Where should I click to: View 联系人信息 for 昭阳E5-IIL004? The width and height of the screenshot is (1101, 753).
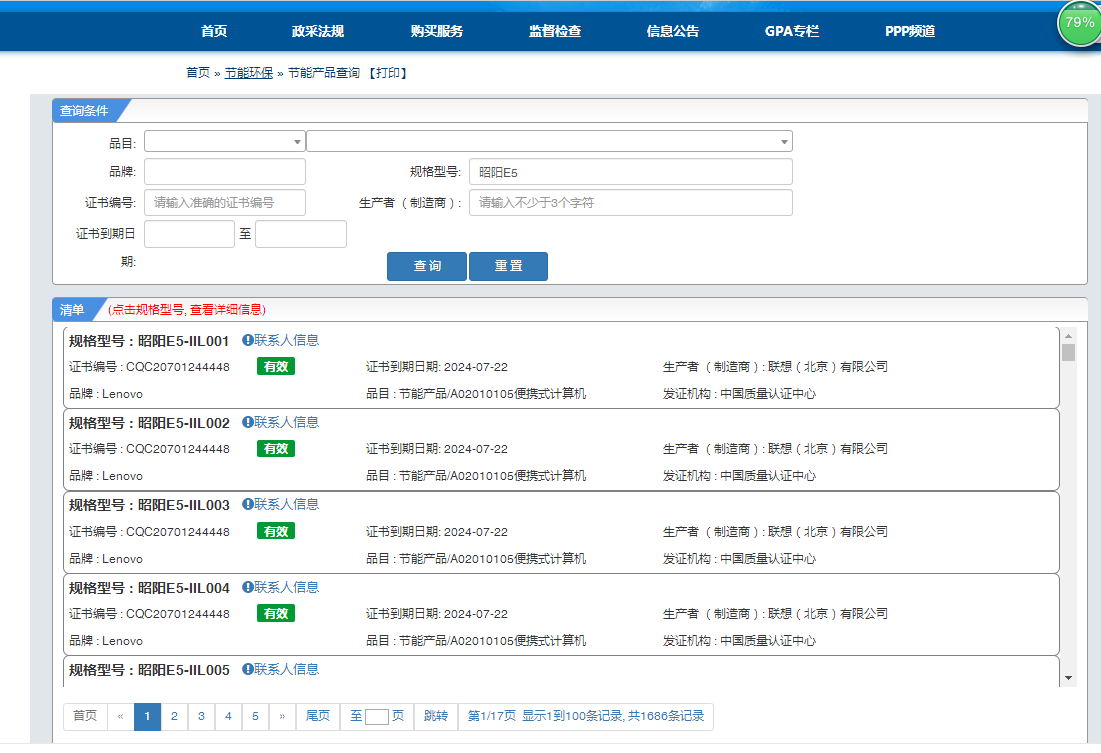(286, 587)
